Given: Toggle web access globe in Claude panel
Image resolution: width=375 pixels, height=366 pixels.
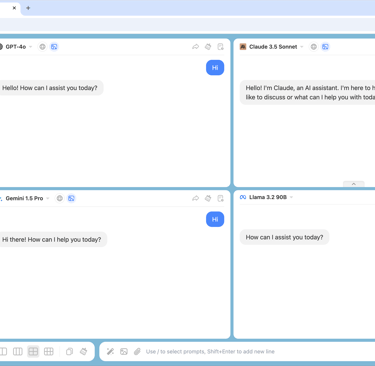Looking at the screenshot, I should point(314,47).
